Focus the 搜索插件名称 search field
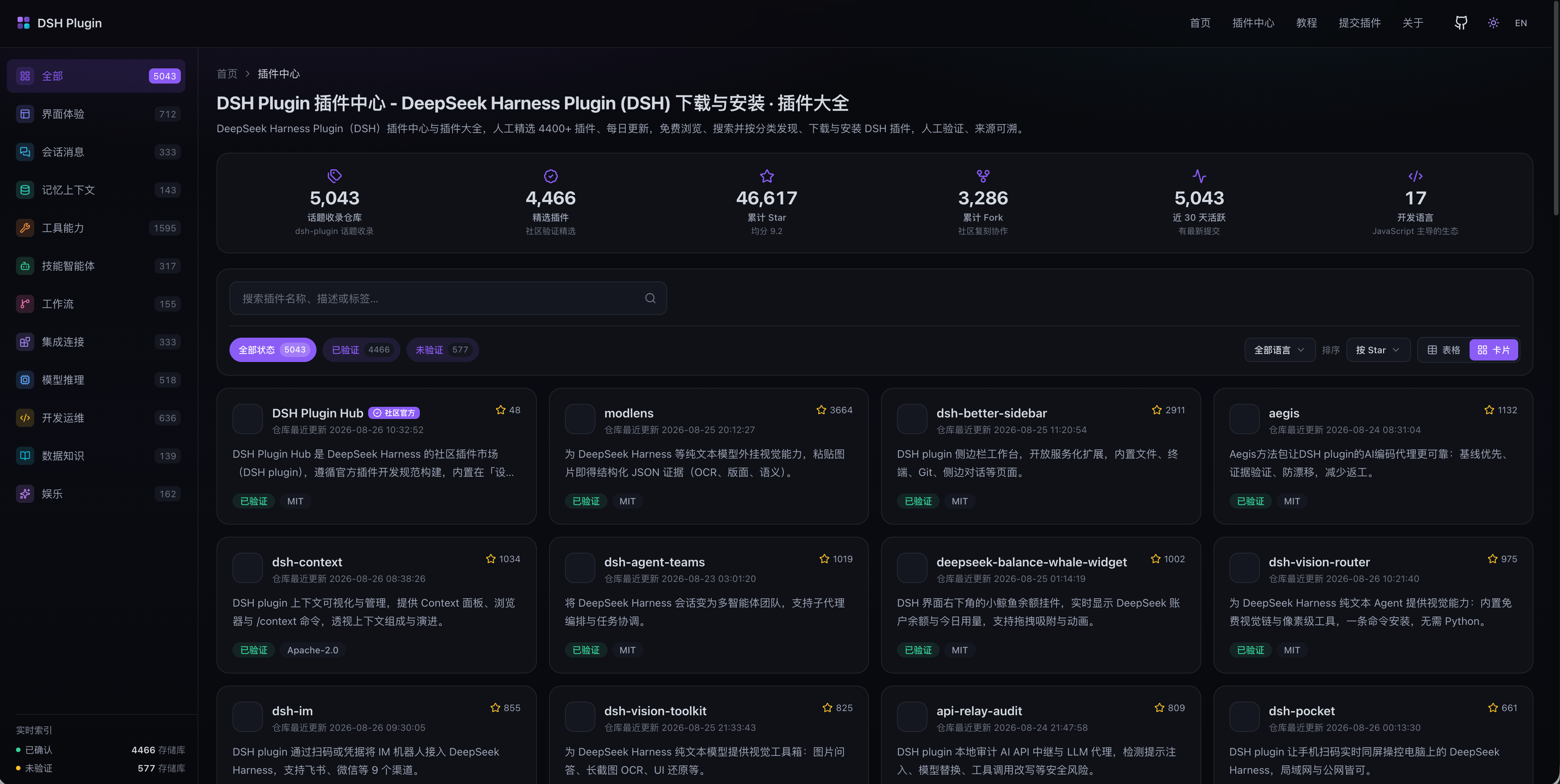Image resolution: width=1560 pixels, height=784 pixels. [448, 299]
